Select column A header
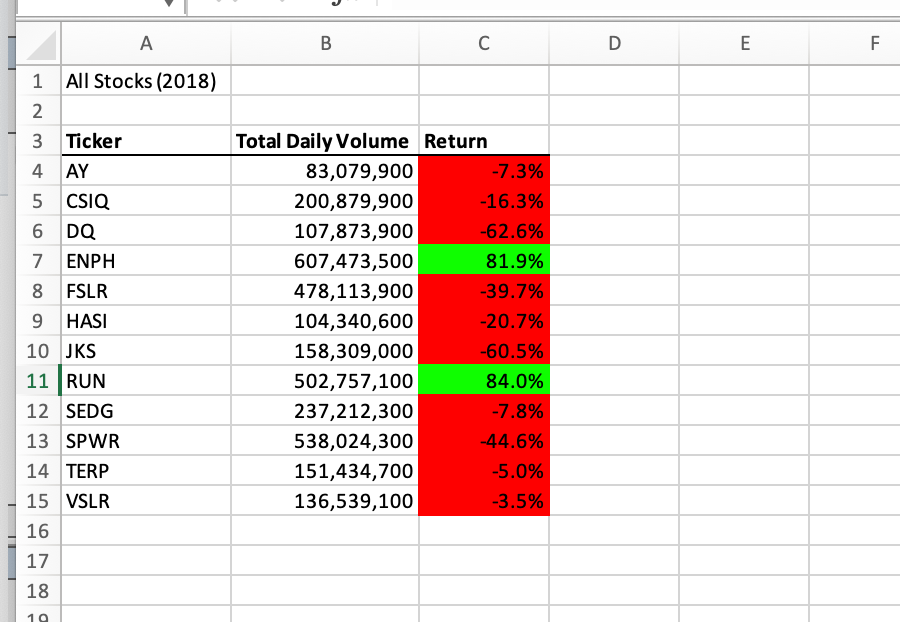Image resolution: width=900 pixels, height=622 pixels. pyautogui.click(x=146, y=43)
